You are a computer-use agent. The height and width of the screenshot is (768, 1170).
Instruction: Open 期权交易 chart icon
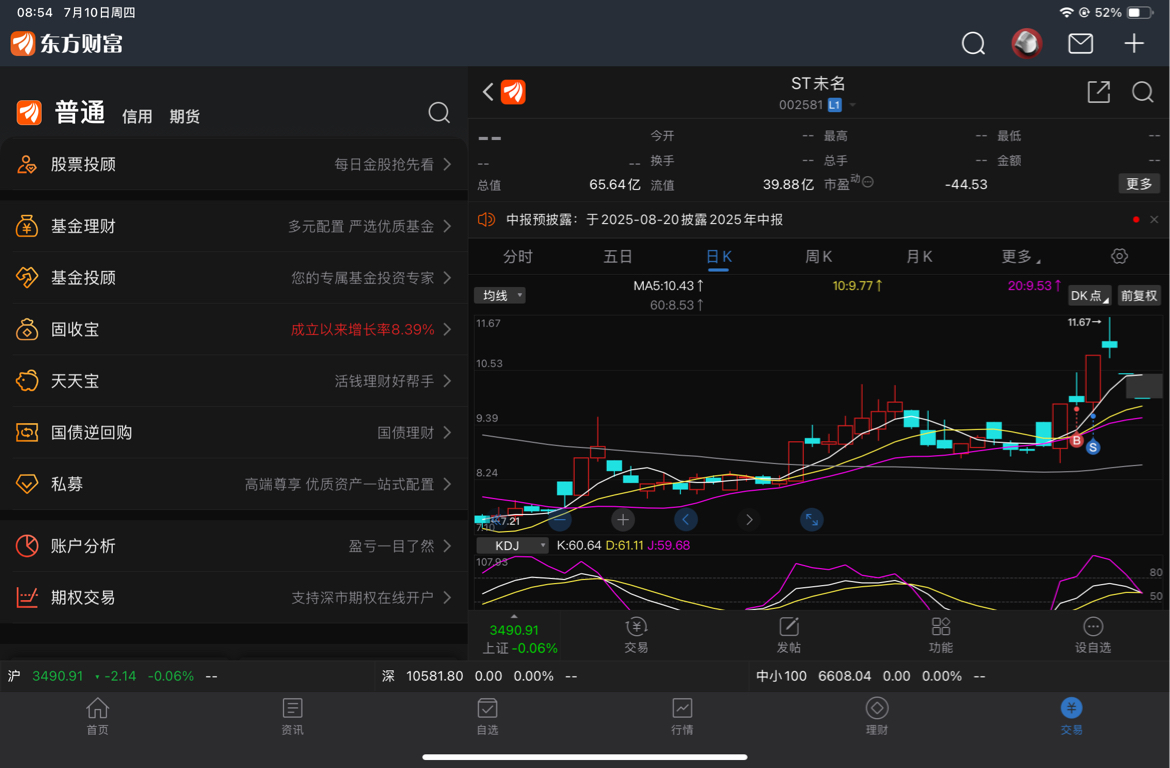click(27, 597)
